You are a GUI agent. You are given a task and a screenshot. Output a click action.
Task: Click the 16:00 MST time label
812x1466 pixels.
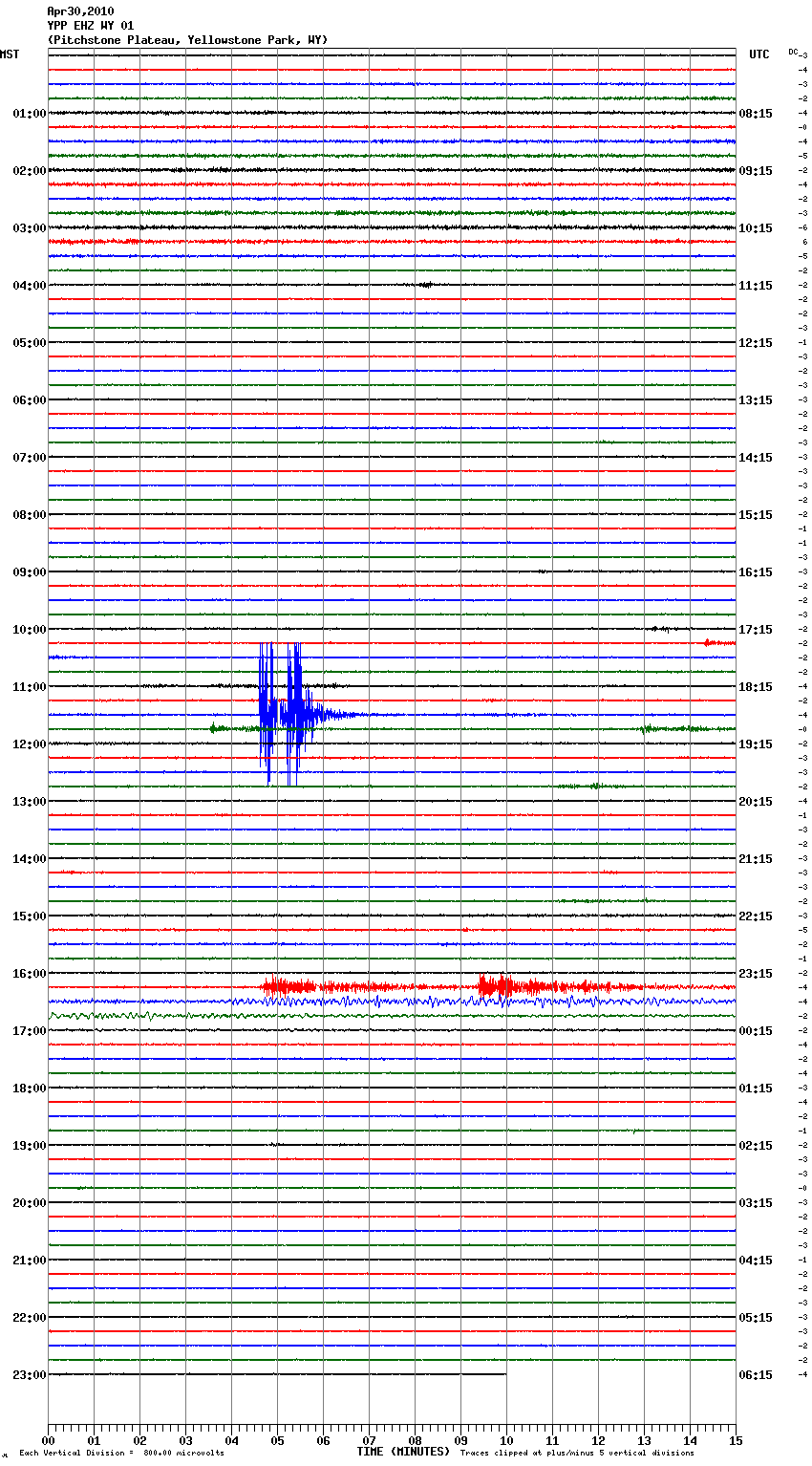click(x=29, y=974)
